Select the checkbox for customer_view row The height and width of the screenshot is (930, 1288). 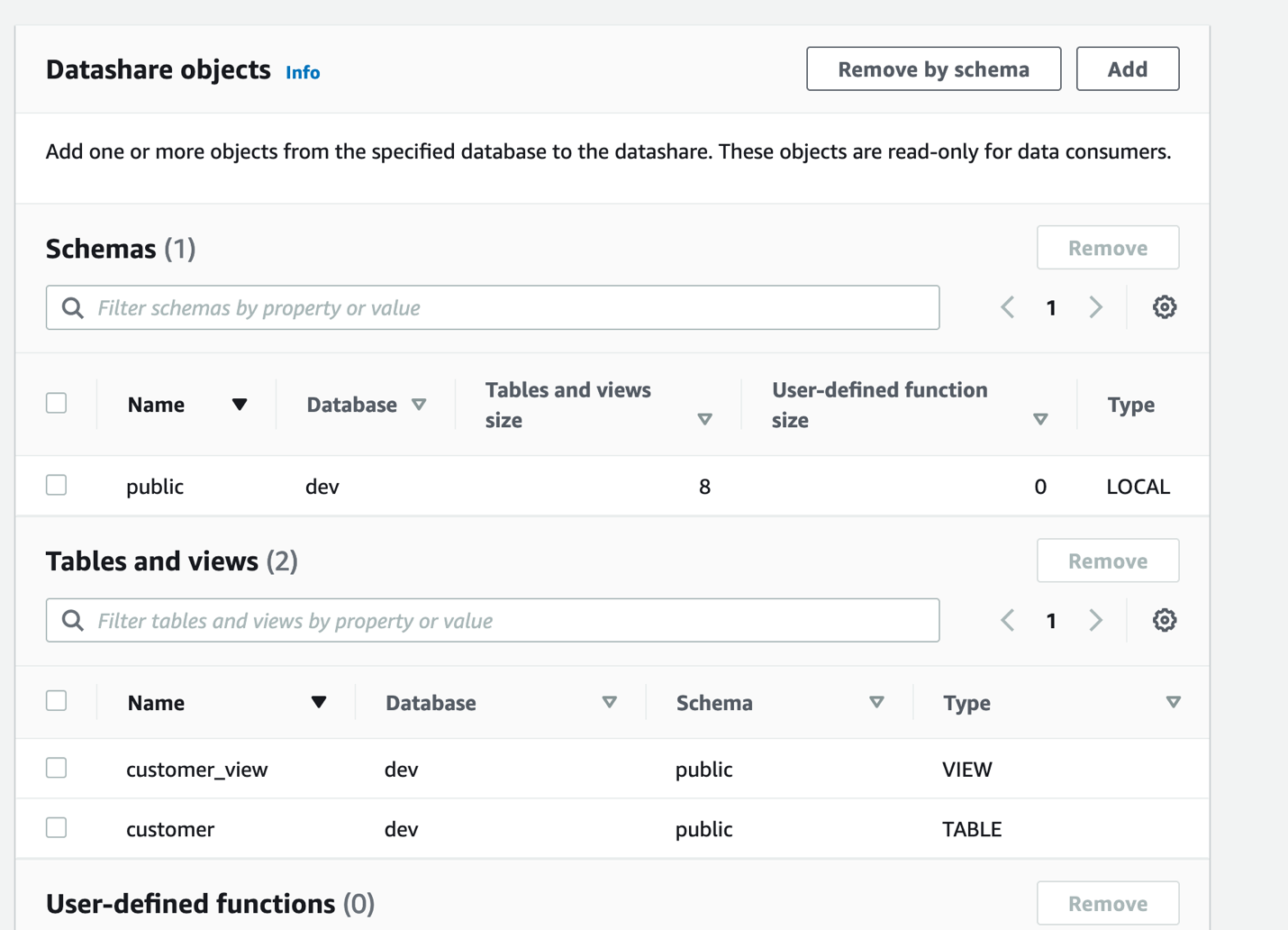click(56, 768)
